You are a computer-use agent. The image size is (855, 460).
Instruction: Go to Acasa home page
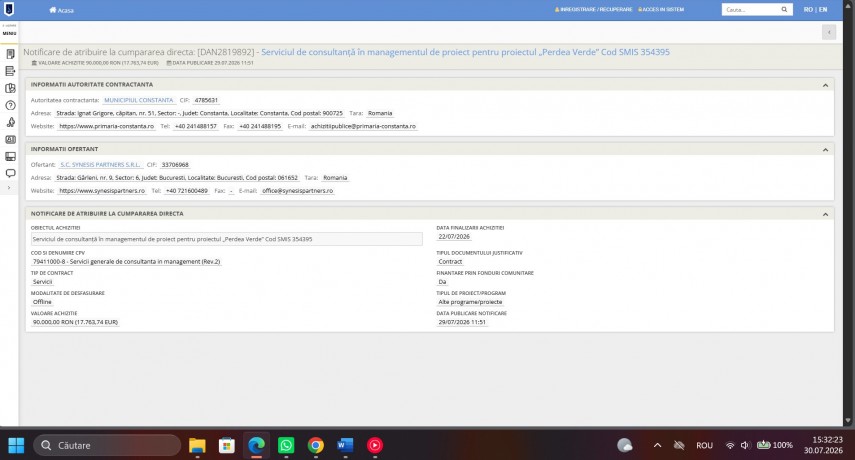click(x=61, y=10)
